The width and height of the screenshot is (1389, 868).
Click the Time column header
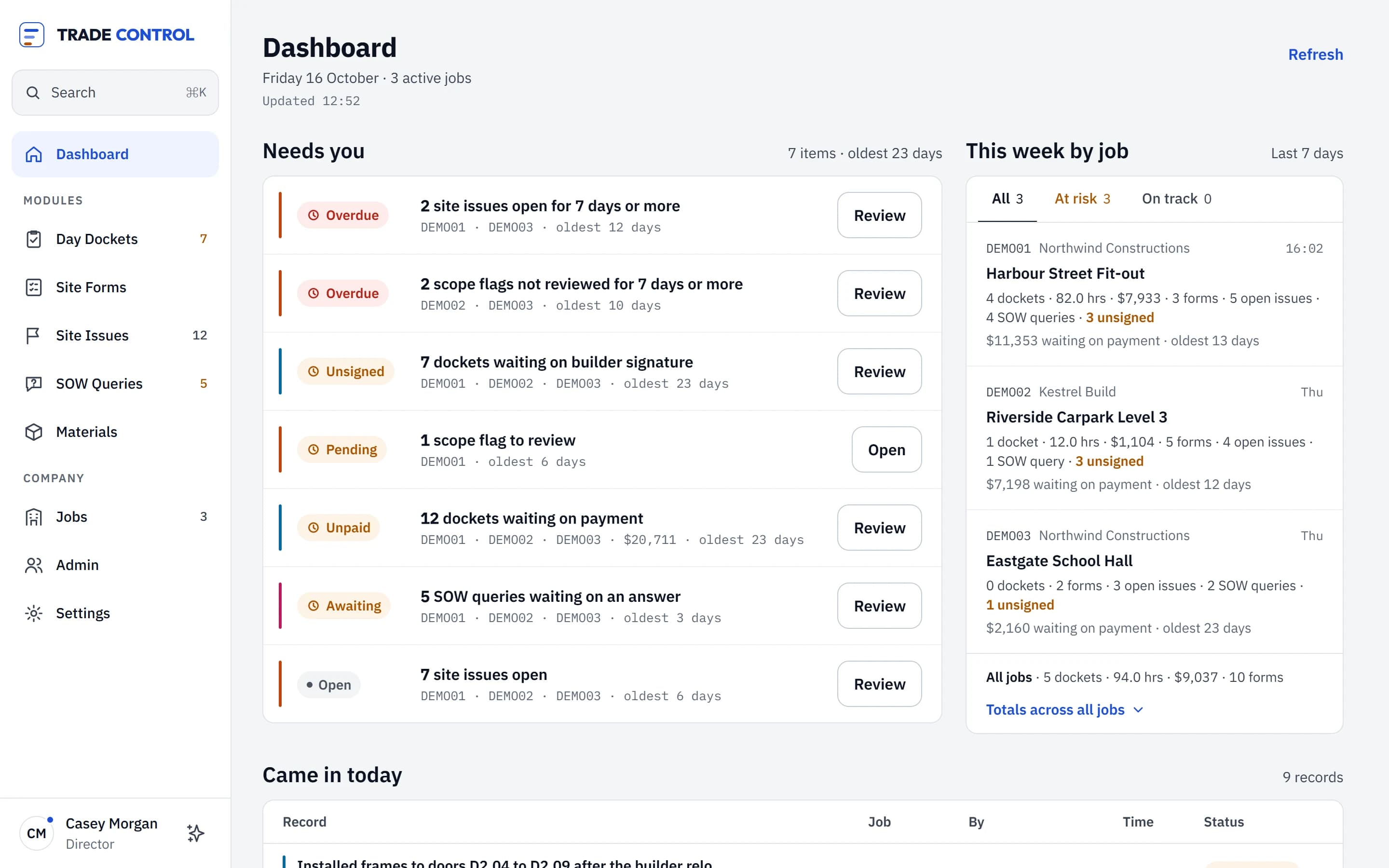click(1138, 822)
